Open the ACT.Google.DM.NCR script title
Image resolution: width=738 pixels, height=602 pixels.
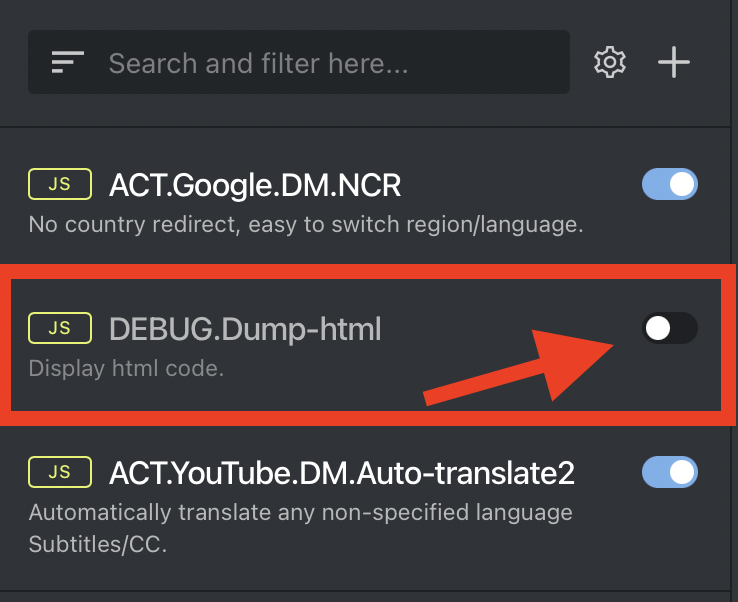coord(255,185)
